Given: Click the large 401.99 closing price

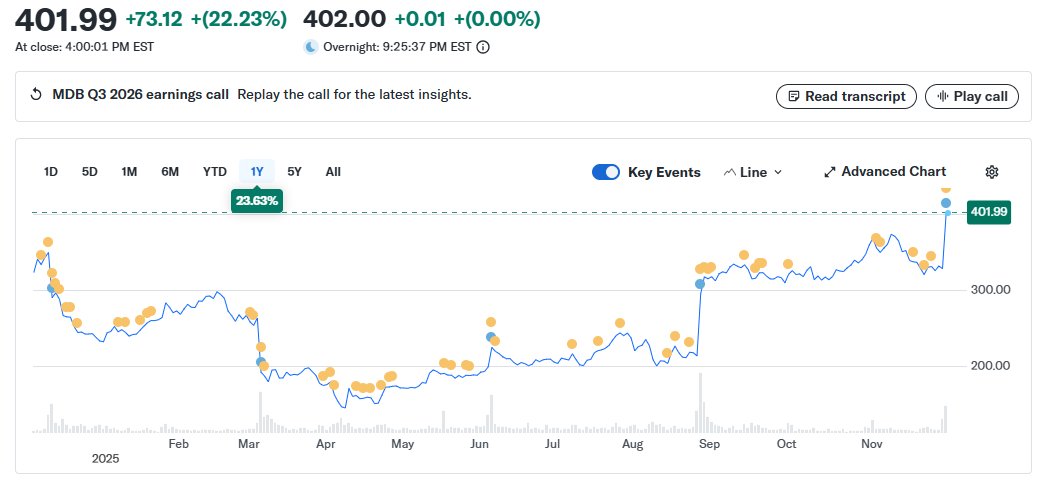Looking at the screenshot, I should (x=66, y=20).
